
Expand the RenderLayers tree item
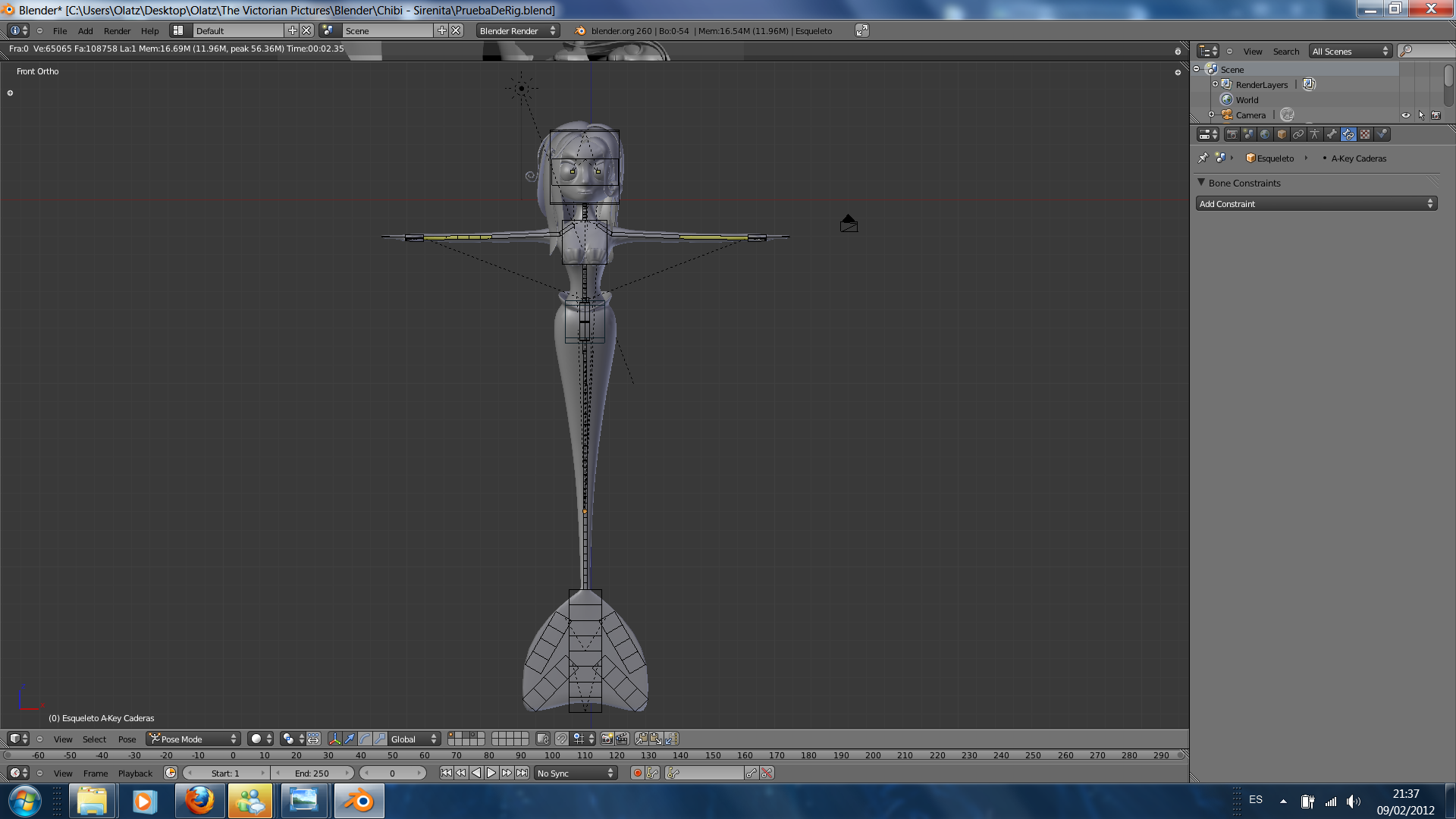pos(1215,84)
